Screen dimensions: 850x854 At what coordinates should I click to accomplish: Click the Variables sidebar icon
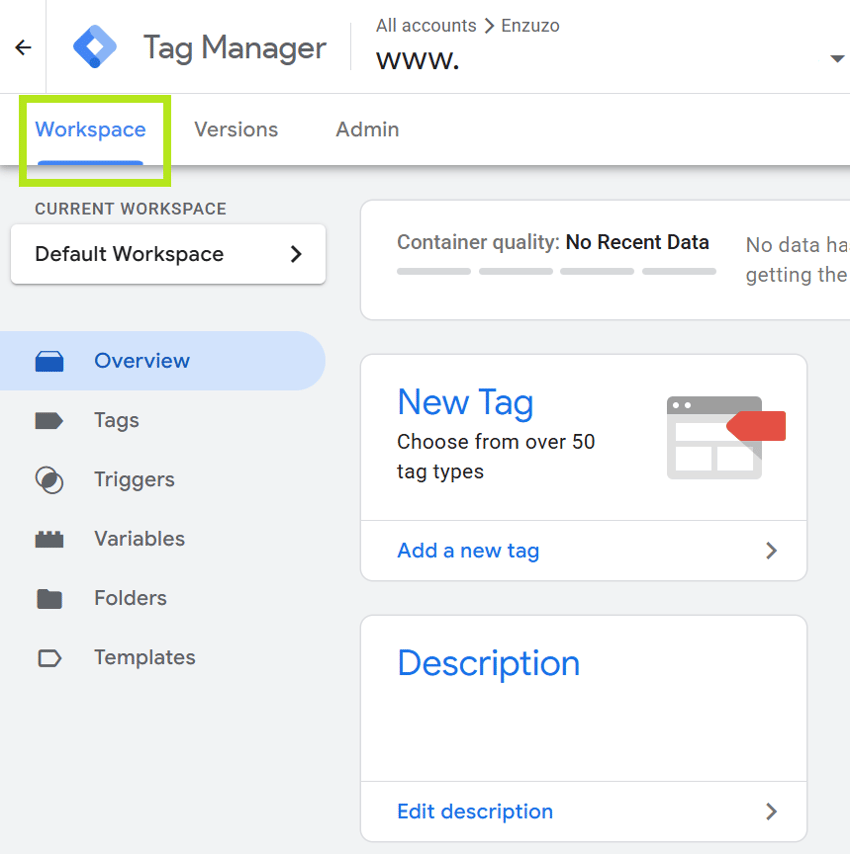(x=49, y=538)
